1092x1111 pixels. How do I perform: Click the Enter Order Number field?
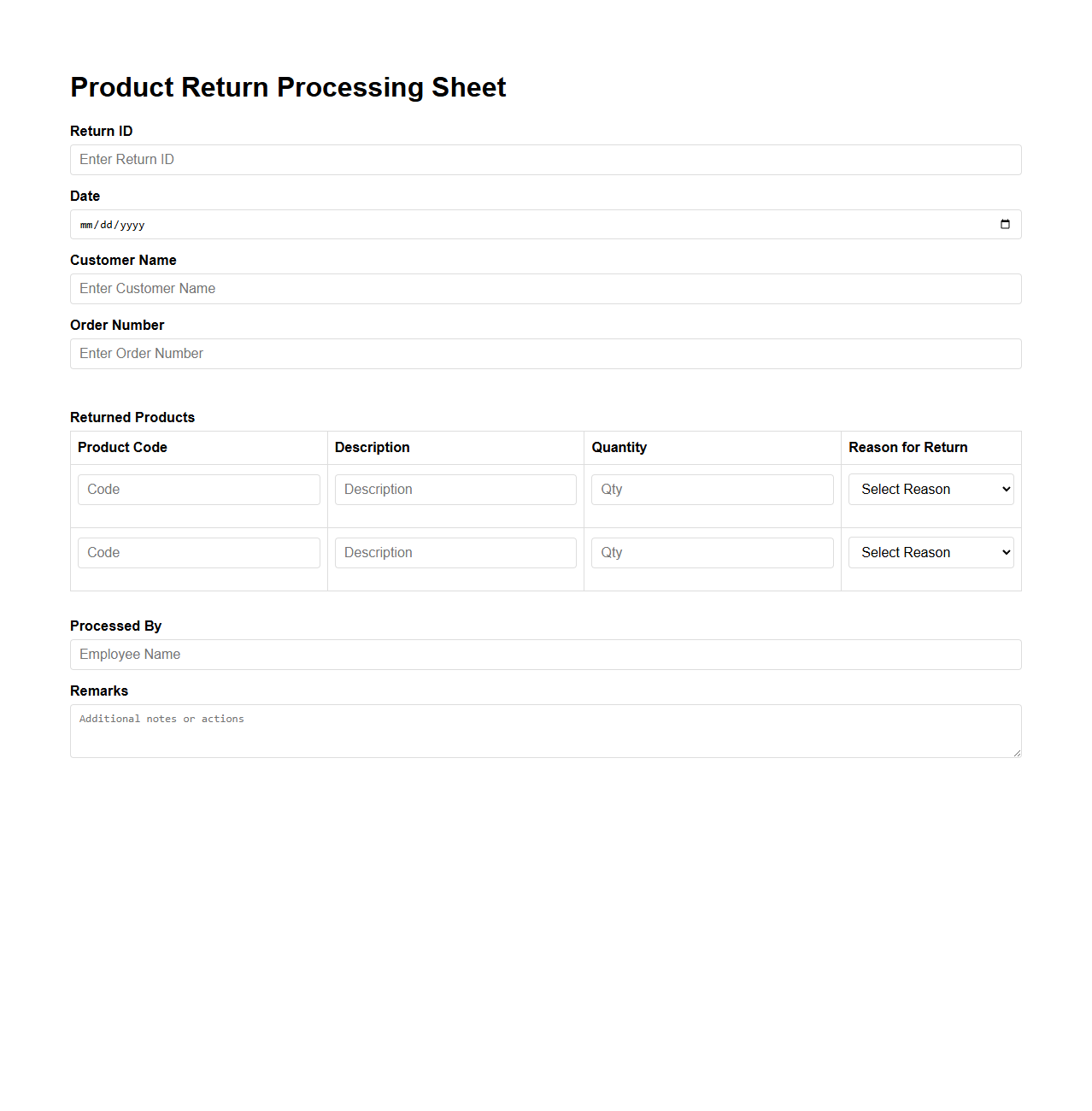click(545, 353)
